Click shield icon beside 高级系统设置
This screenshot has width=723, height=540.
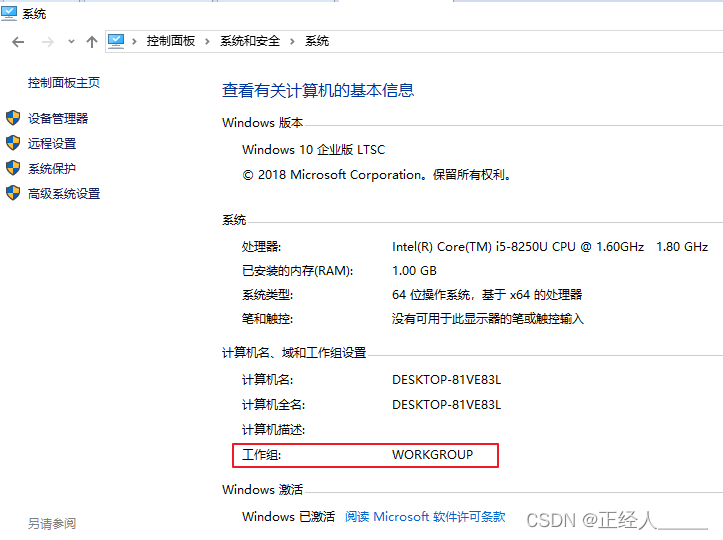coord(13,193)
